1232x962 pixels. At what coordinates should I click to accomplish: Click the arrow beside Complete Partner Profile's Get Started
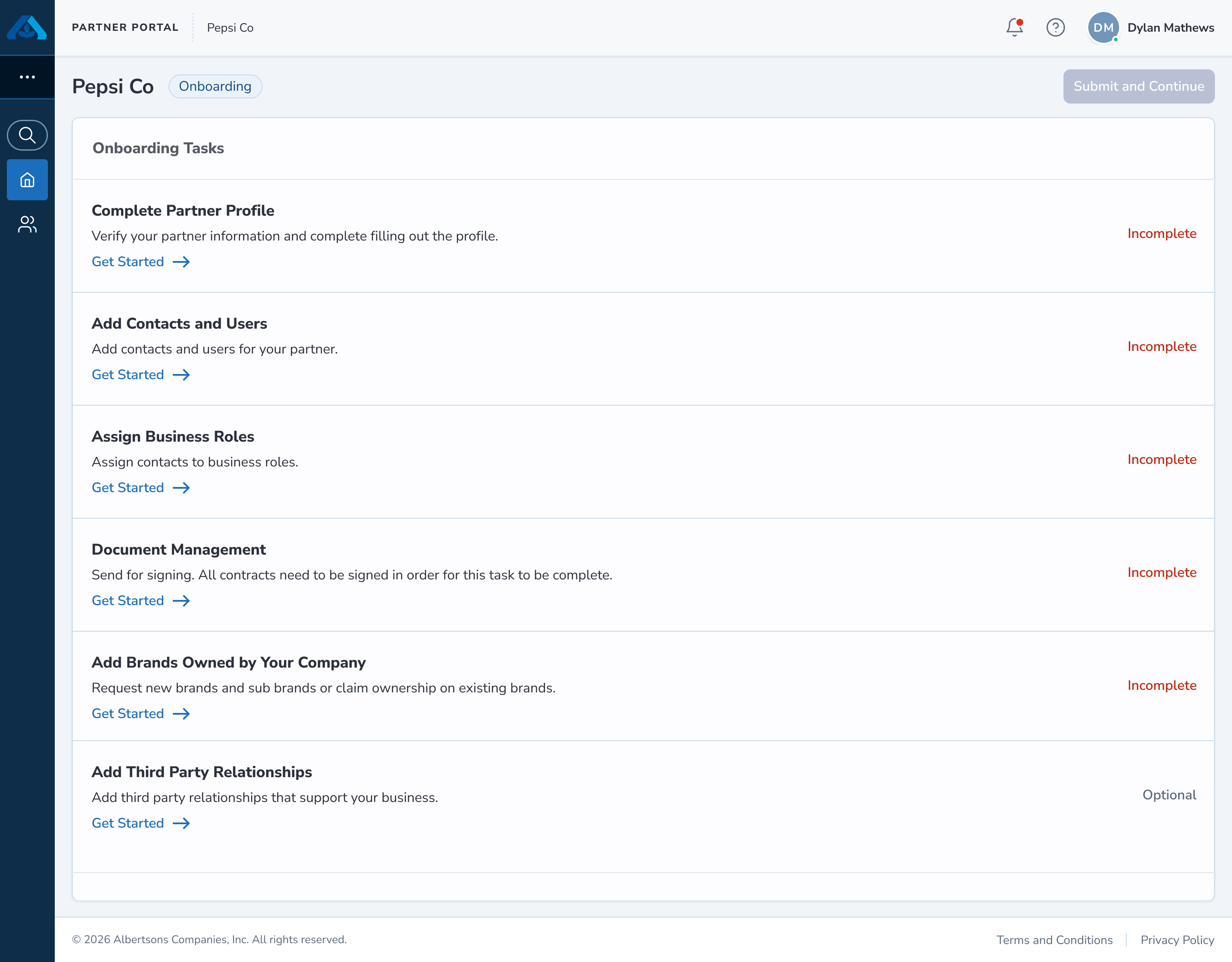point(181,262)
